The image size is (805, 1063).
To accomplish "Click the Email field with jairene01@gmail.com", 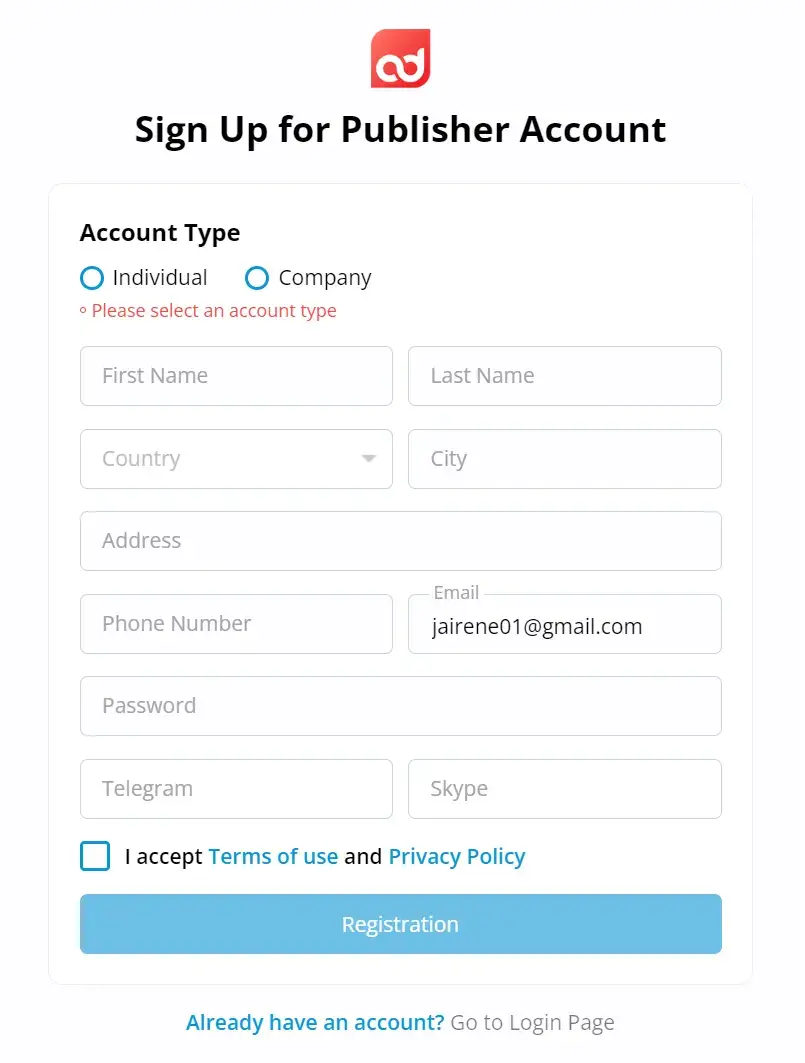I will point(564,626).
